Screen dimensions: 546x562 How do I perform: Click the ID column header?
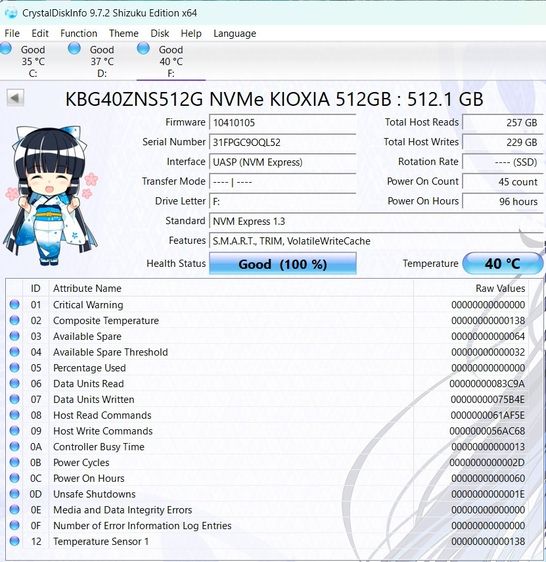35,288
